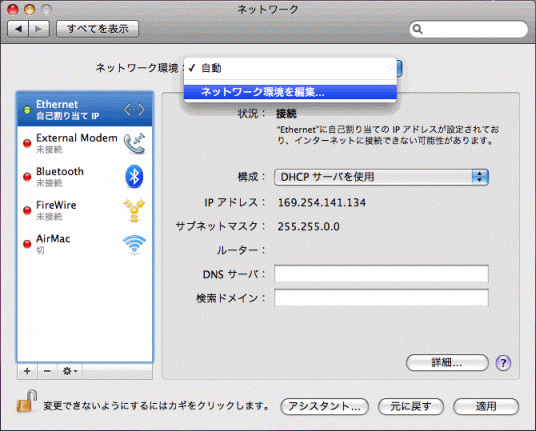Click the back navigation arrow
Viewport: 536px width, 431px height.
[18, 29]
